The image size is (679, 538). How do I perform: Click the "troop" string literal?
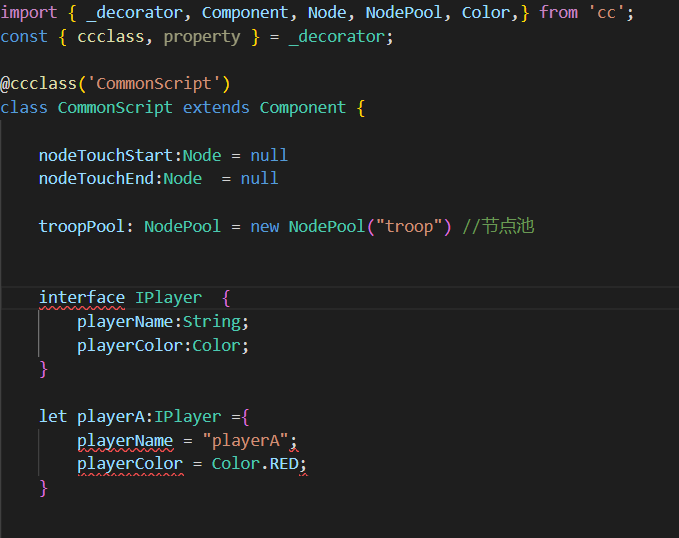click(x=408, y=226)
